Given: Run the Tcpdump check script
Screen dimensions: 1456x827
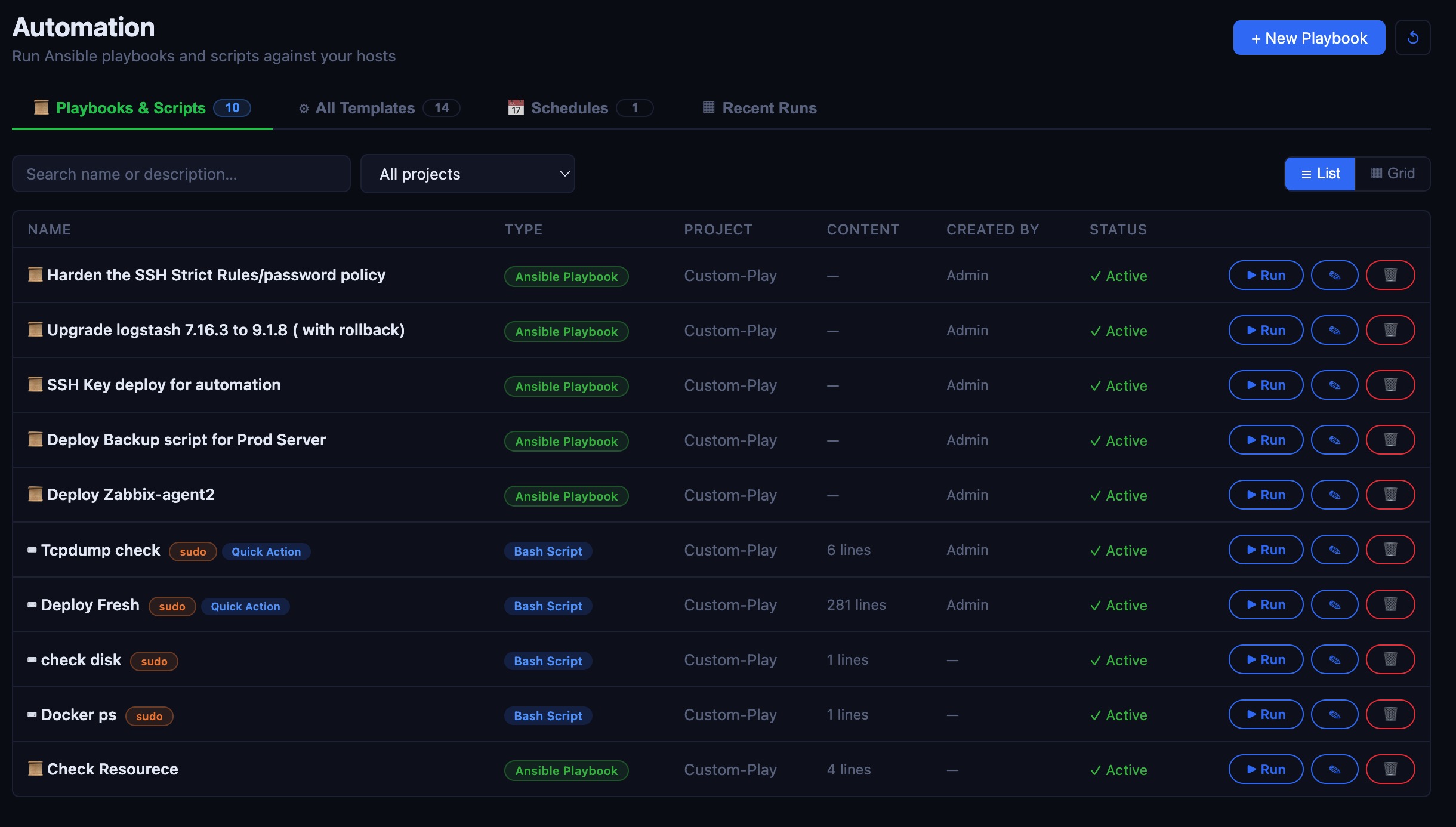Looking at the screenshot, I should [1266, 550].
